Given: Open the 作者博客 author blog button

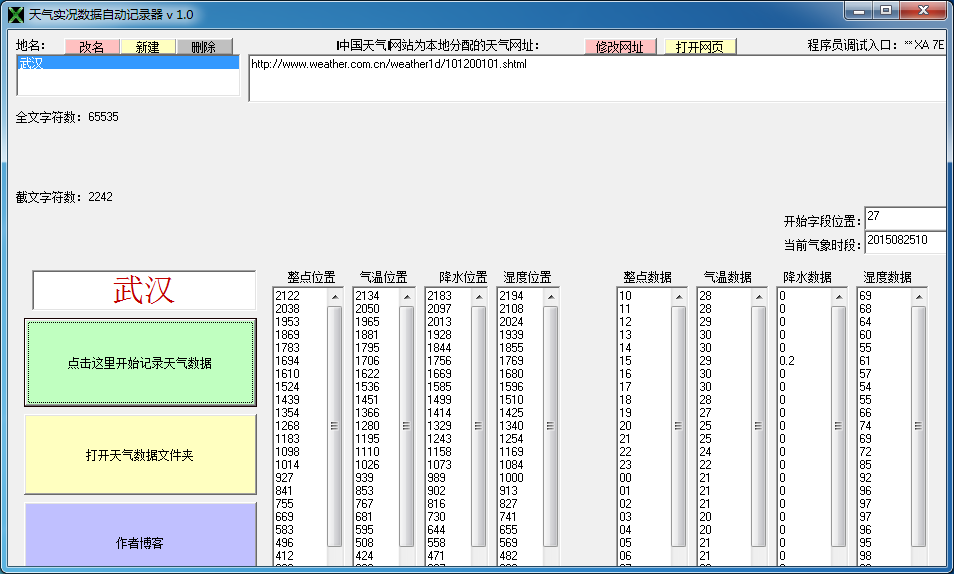Looking at the screenshot, I should pos(140,543).
